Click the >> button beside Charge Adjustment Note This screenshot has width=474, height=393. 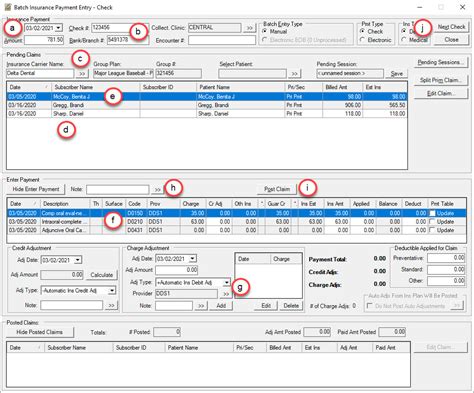[201, 306]
